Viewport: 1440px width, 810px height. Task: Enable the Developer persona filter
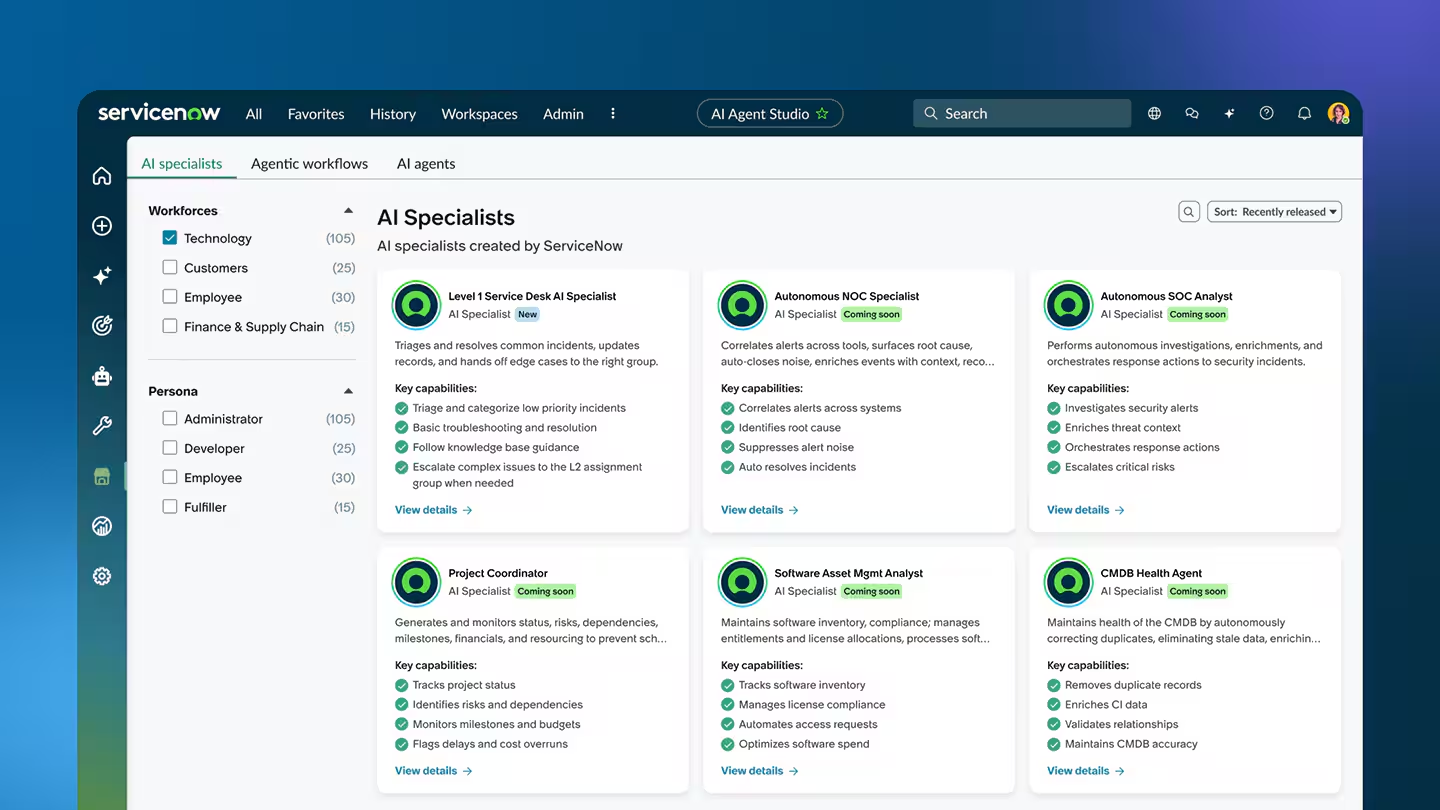coord(170,448)
